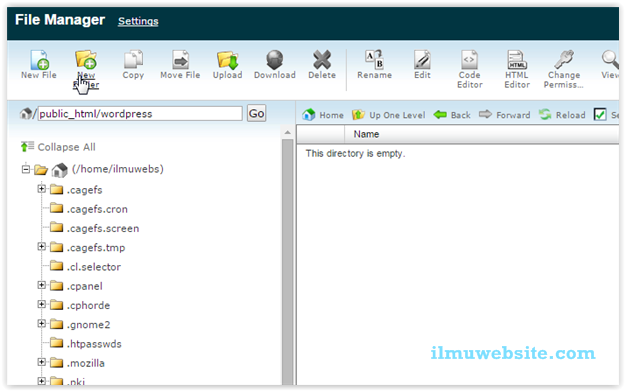Collapse the /home/ilmuwebs root node
This screenshot has height=391, width=625.
(26, 169)
